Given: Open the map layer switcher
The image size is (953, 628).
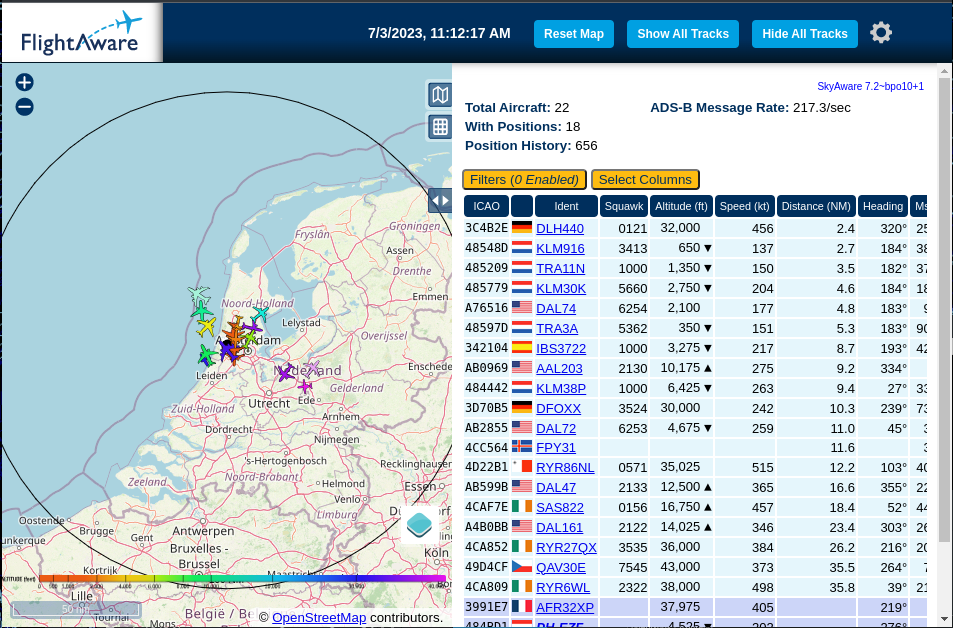Looking at the screenshot, I should pos(419,525).
